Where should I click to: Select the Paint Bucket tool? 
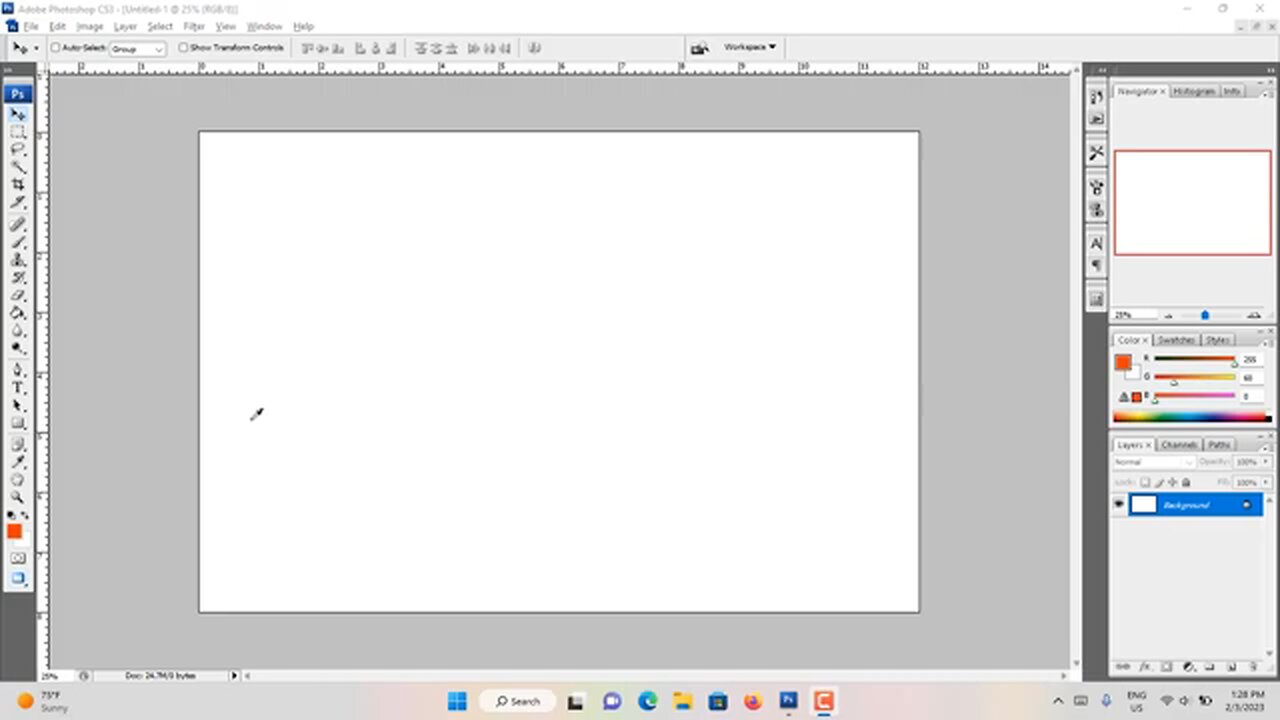point(18,314)
